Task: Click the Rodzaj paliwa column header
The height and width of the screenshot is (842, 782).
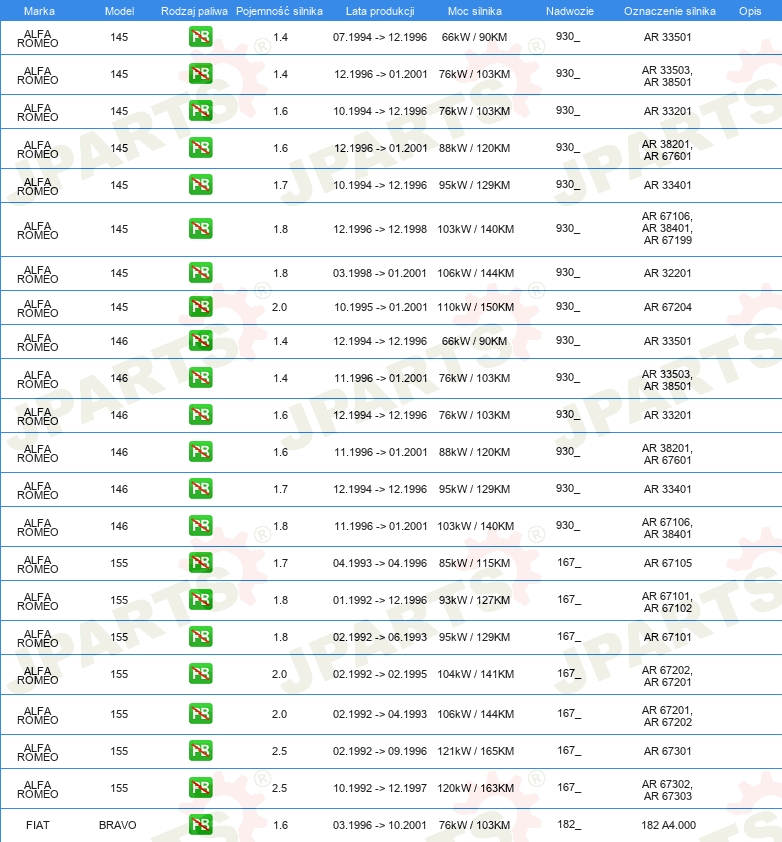Action: tap(194, 11)
